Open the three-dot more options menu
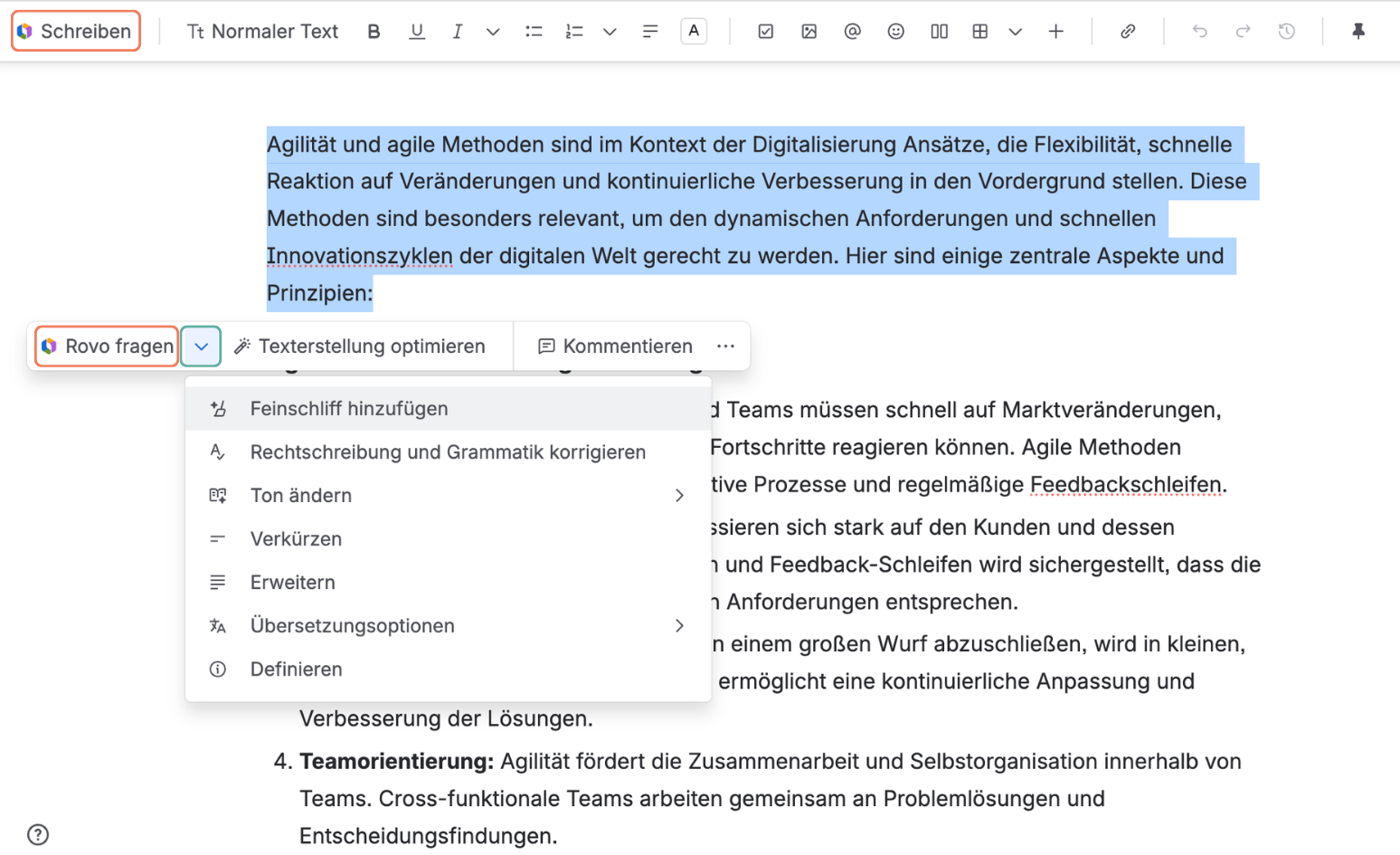Viewport: 1400px width, 855px height. pos(725,347)
